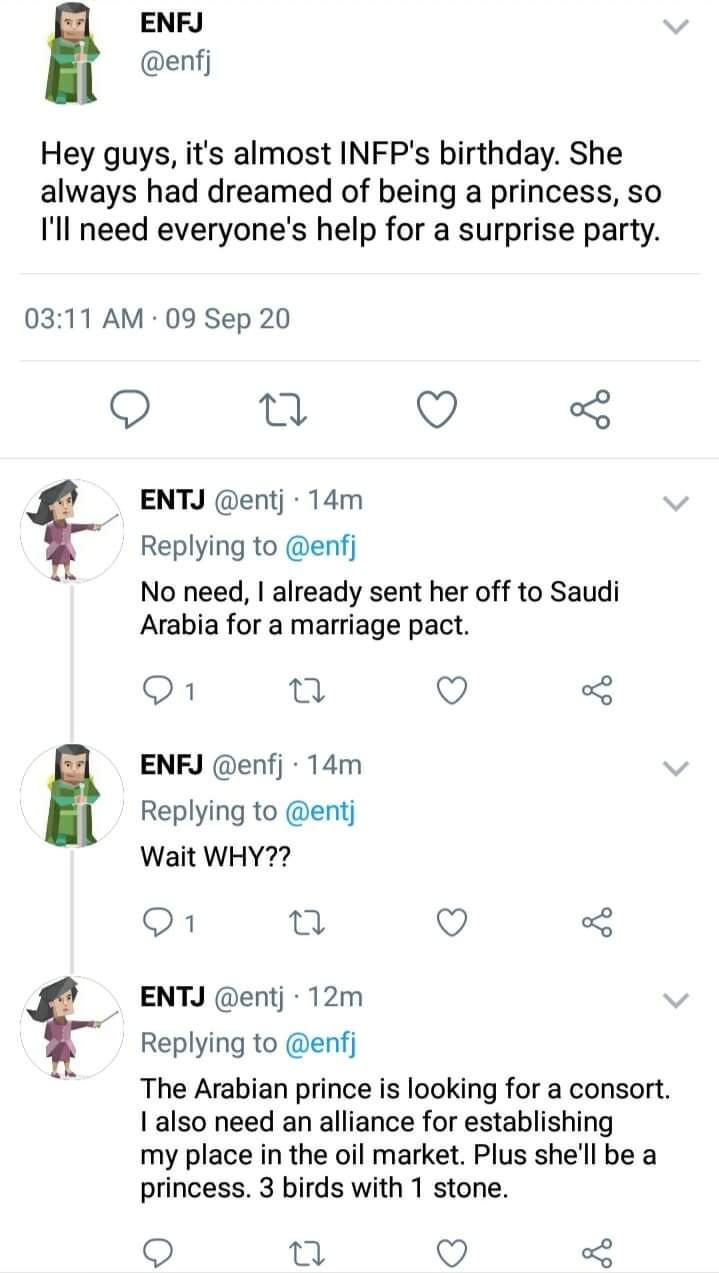The height and width of the screenshot is (1273, 719).
Task: Share the marriage pact reply
Action: [x=597, y=689]
